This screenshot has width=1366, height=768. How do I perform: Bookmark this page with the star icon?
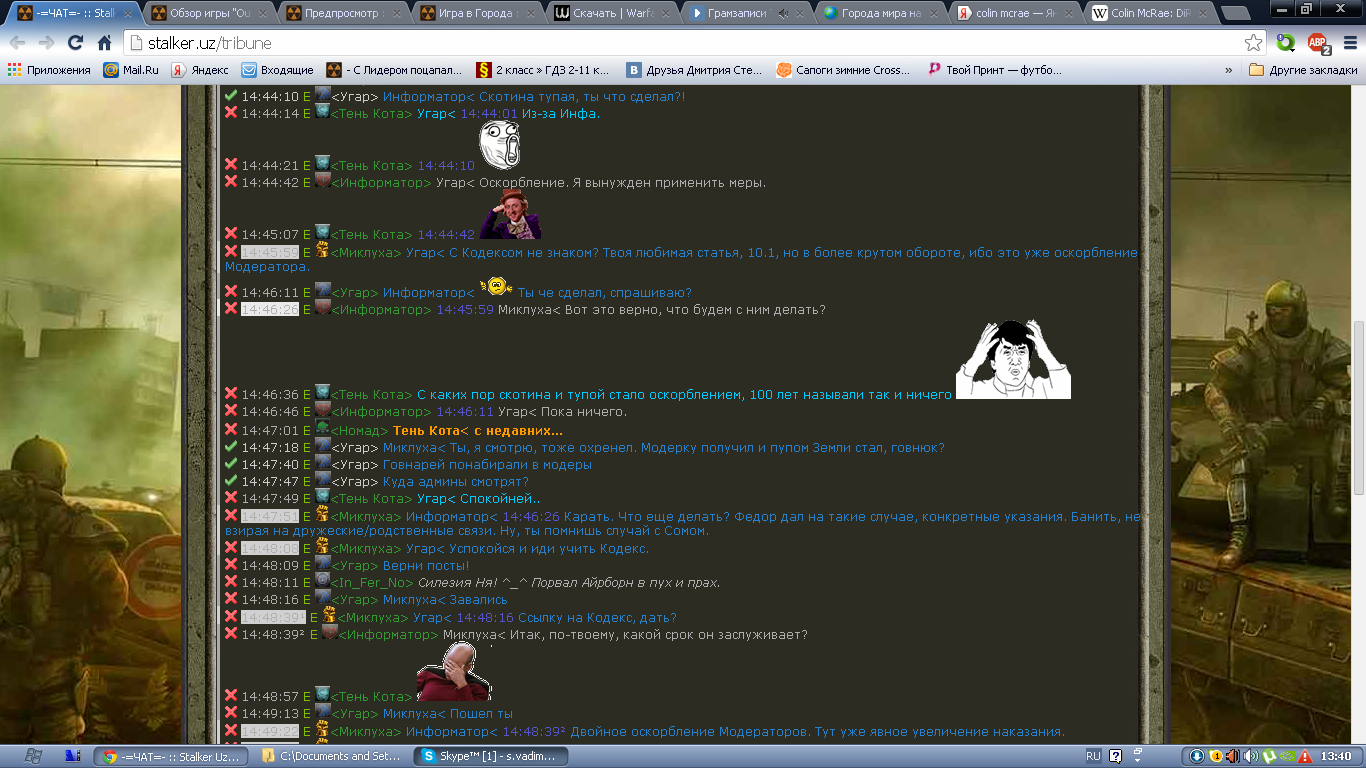1253,43
